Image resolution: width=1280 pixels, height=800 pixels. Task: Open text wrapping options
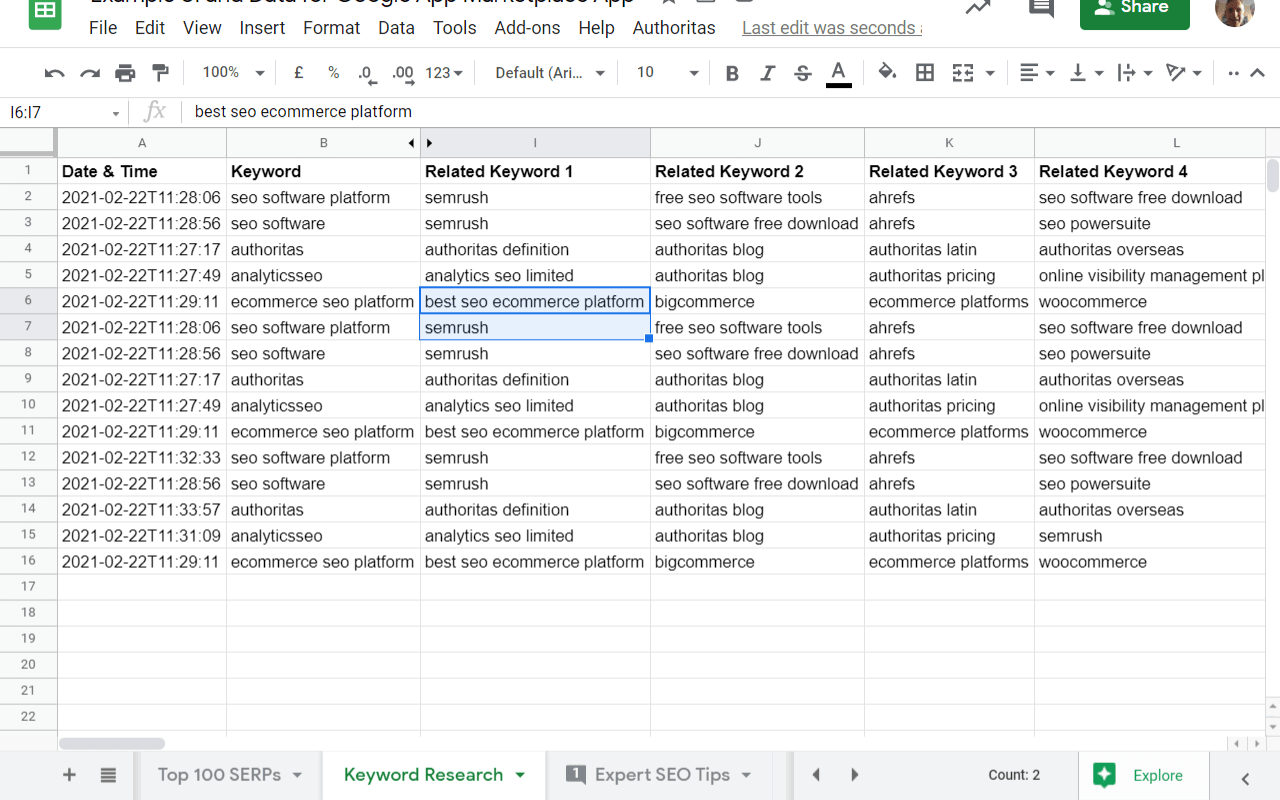point(1137,73)
